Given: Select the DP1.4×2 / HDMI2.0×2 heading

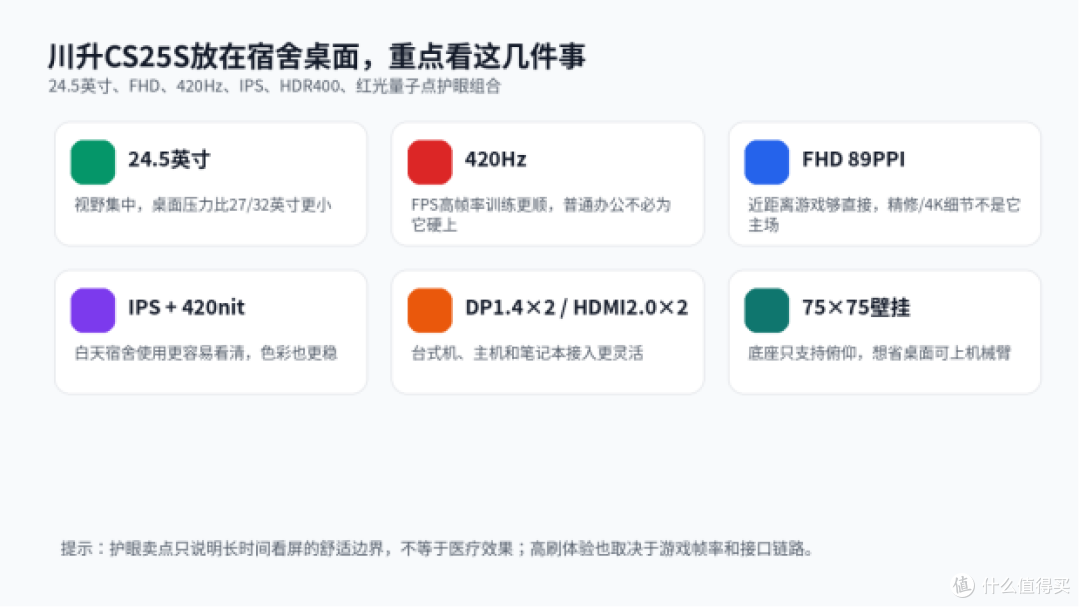Looking at the screenshot, I should pos(577,308).
